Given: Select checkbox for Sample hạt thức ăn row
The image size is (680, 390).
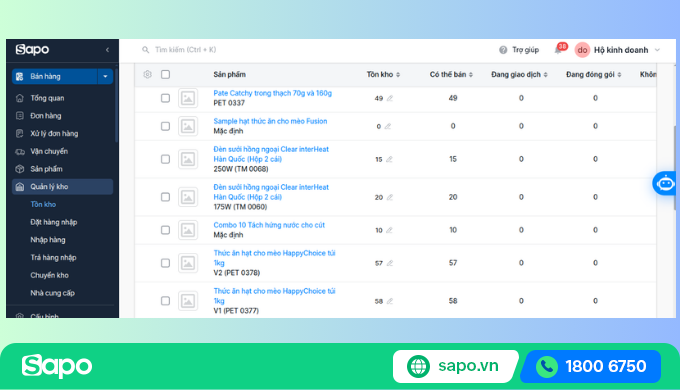Looking at the screenshot, I should coord(165,126).
